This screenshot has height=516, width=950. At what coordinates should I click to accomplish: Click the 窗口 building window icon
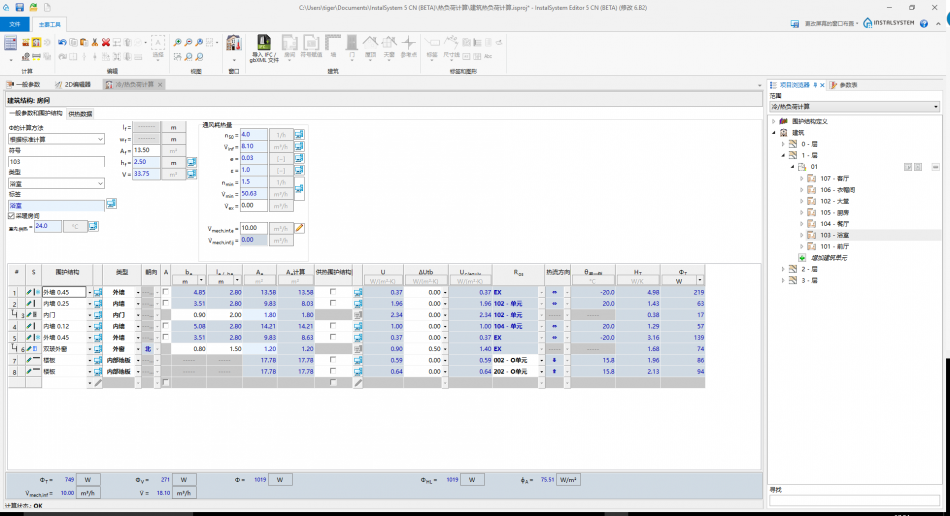[233, 46]
